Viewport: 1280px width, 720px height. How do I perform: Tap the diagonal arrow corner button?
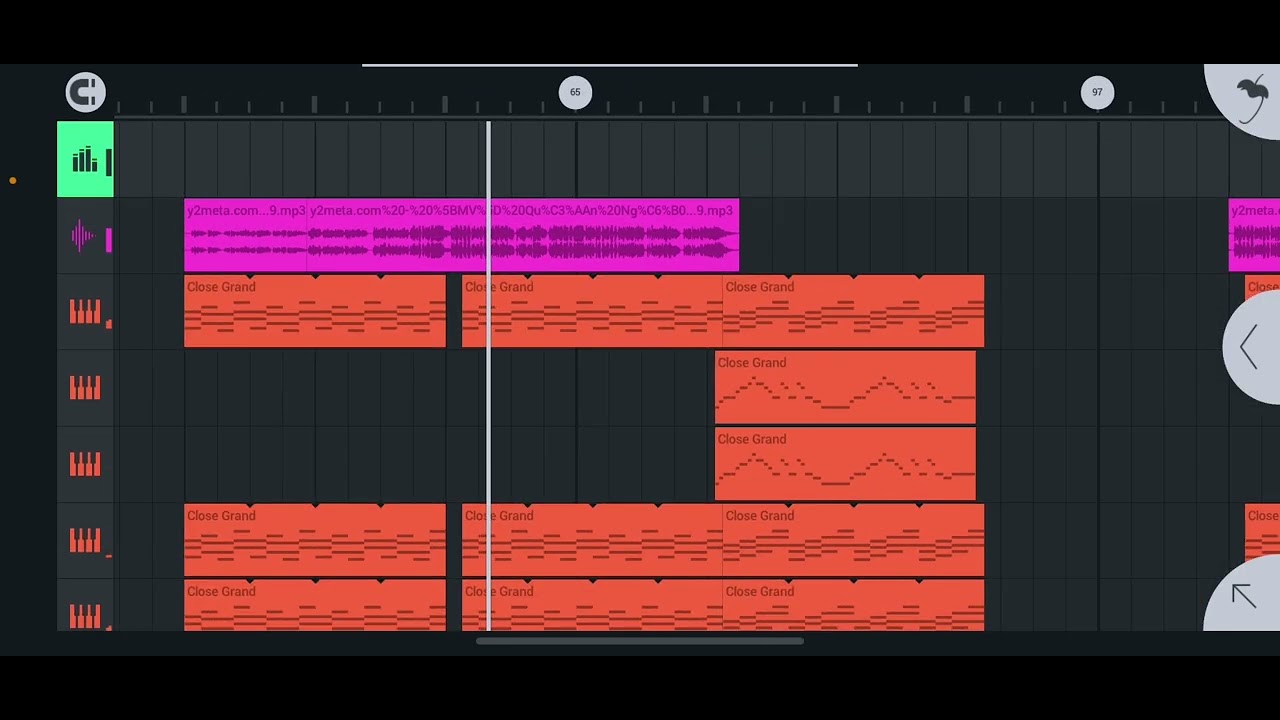tap(1244, 596)
